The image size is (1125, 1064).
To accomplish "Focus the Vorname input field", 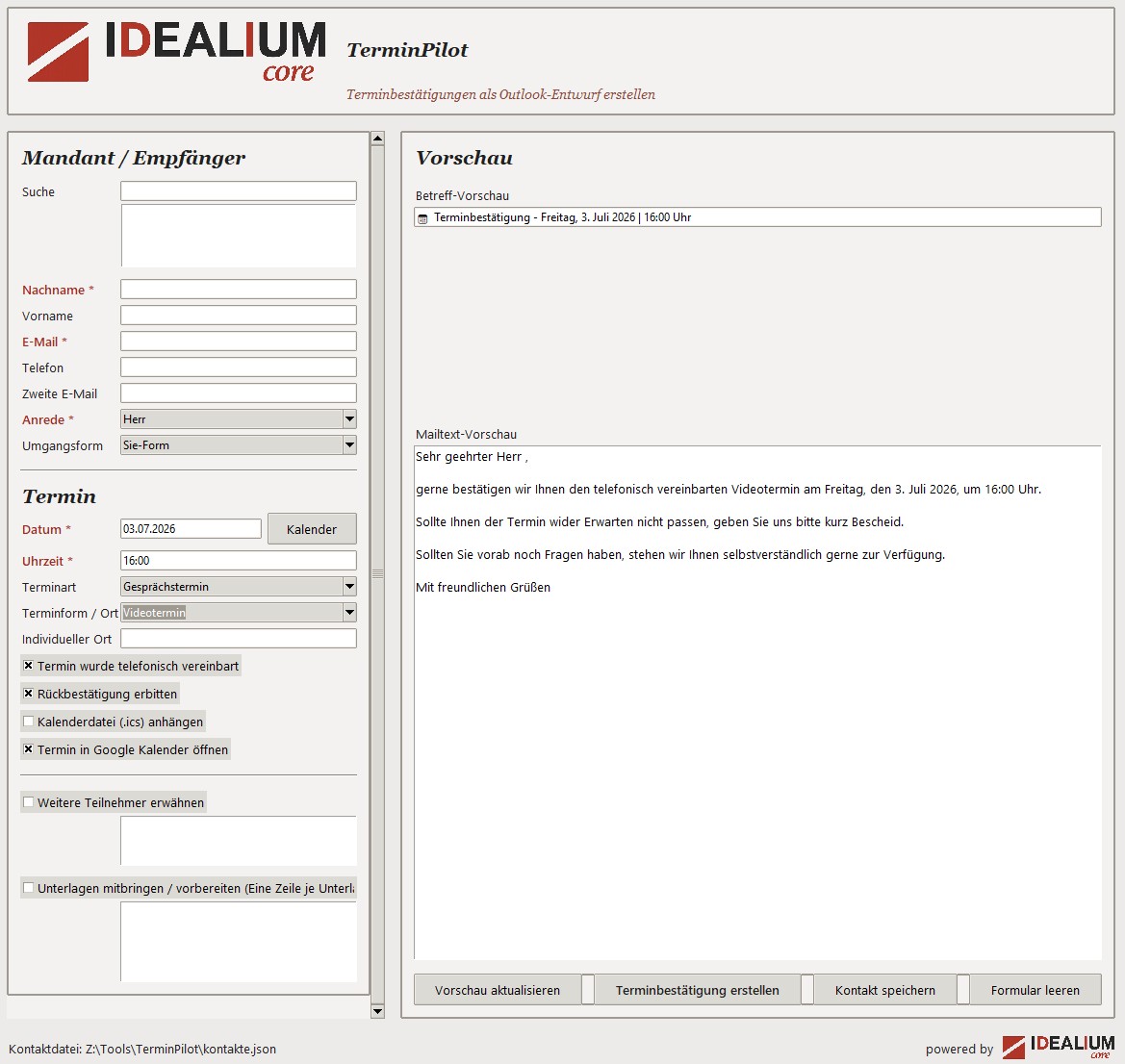I will (239, 315).
